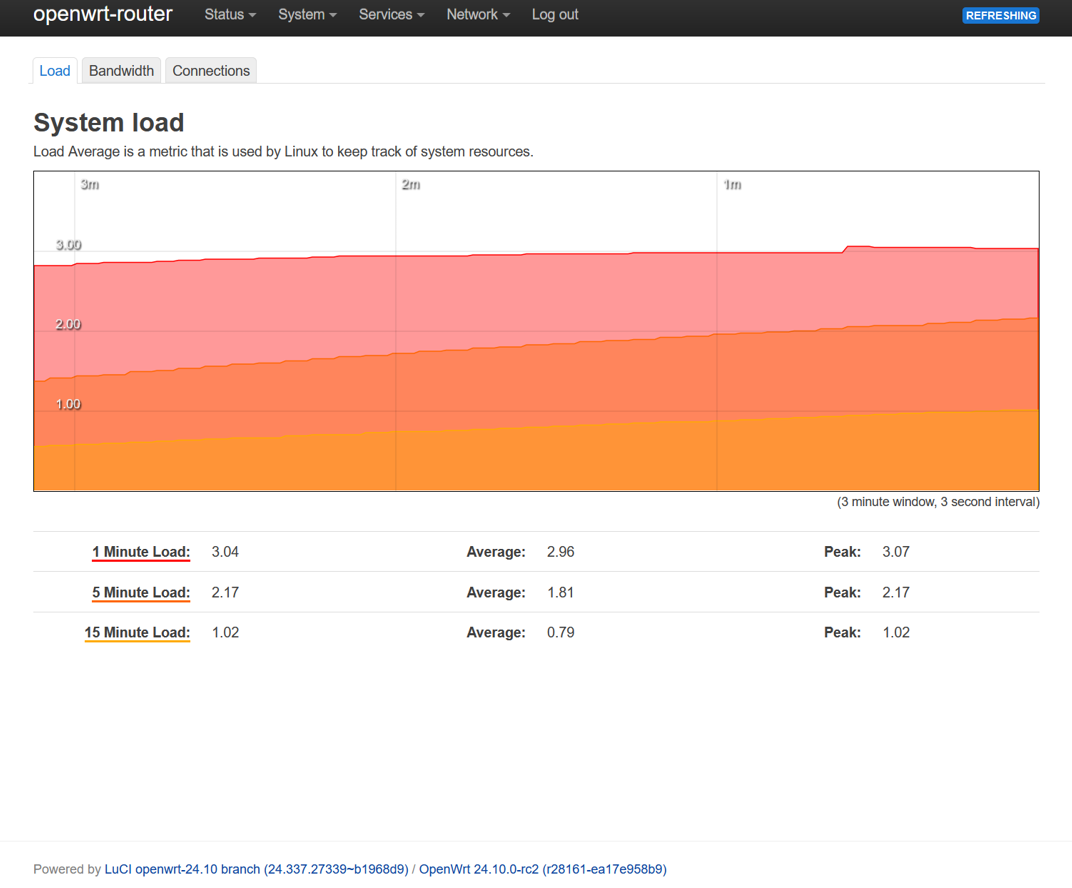Select the Load tab

55,71
